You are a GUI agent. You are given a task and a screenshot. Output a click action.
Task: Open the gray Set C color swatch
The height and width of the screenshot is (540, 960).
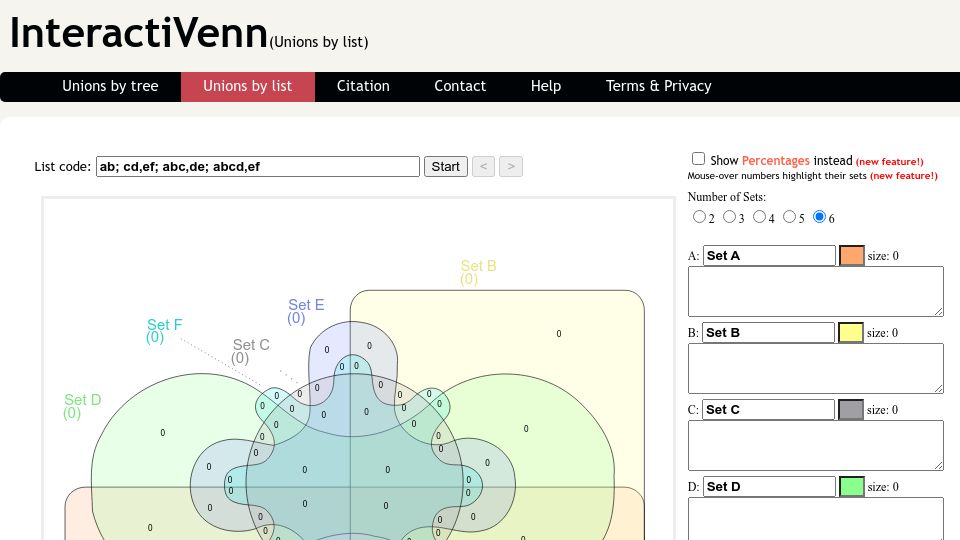pyautogui.click(x=850, y=410)
